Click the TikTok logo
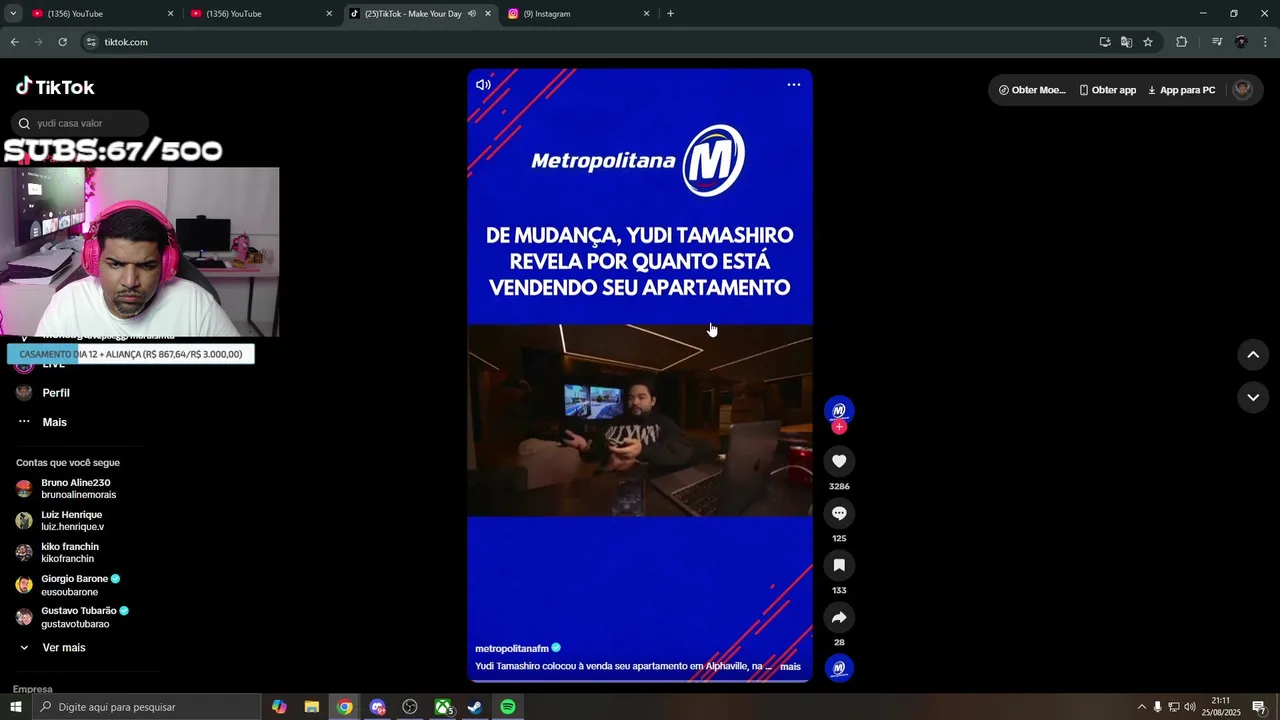 (x=55, y=87)
